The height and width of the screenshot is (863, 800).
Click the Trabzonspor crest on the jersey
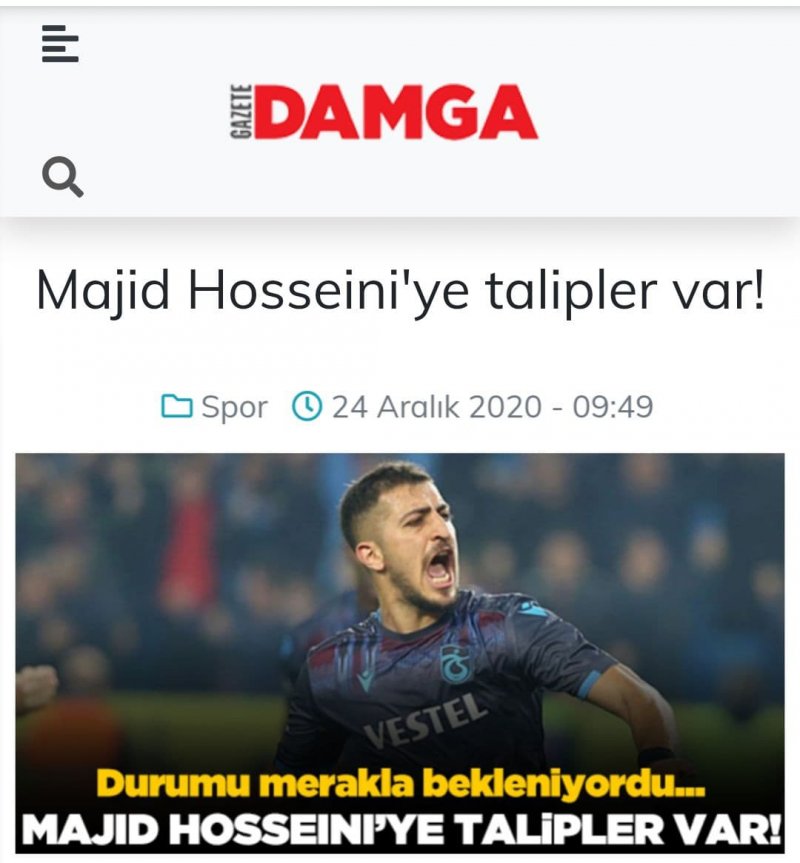coord(457,664)
